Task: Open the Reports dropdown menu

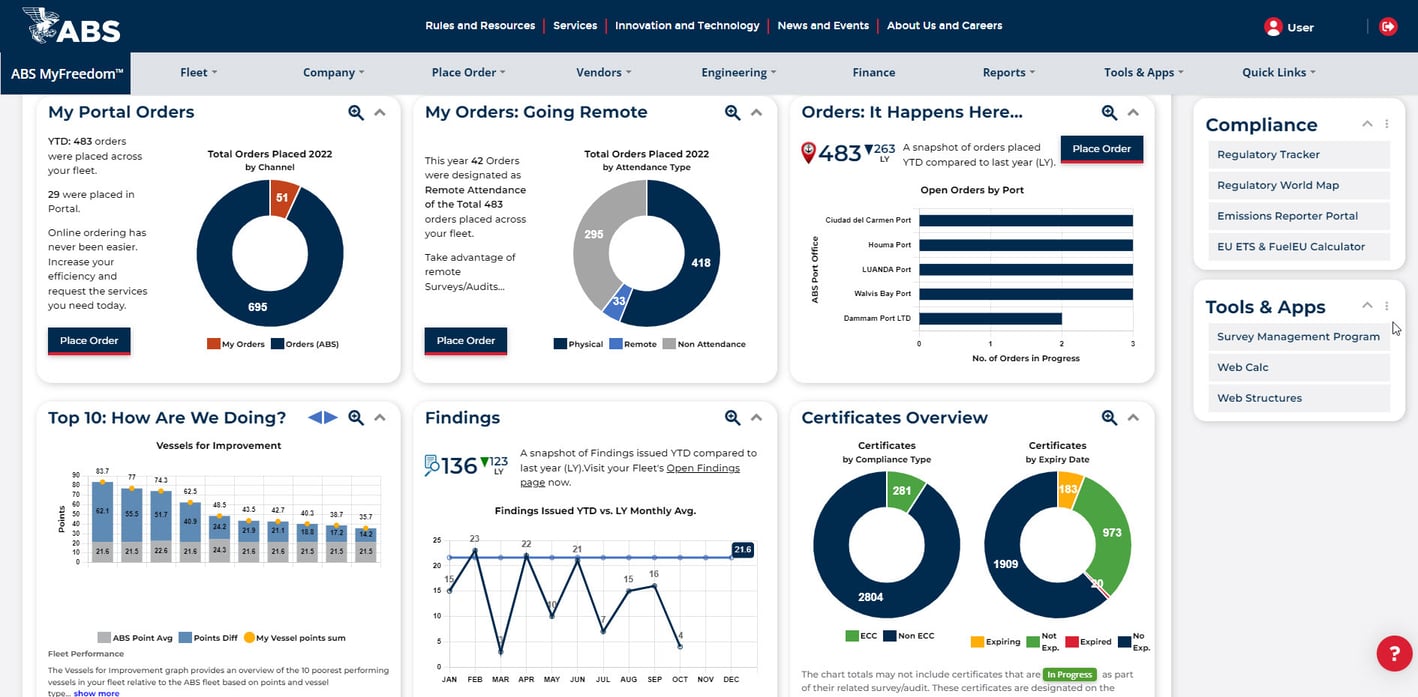Action: (1008, 72)
